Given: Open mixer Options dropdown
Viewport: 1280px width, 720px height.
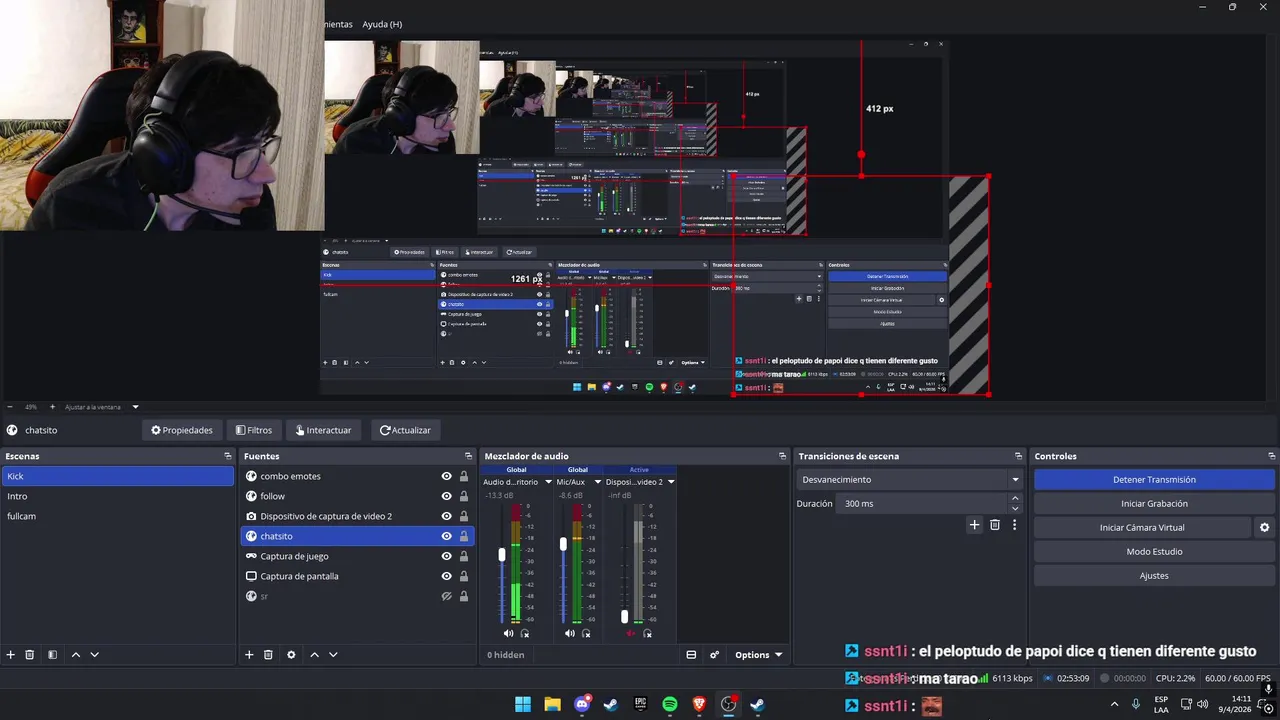Looking at the screenshot, I should pyautogui.click(x=759, y=655).
